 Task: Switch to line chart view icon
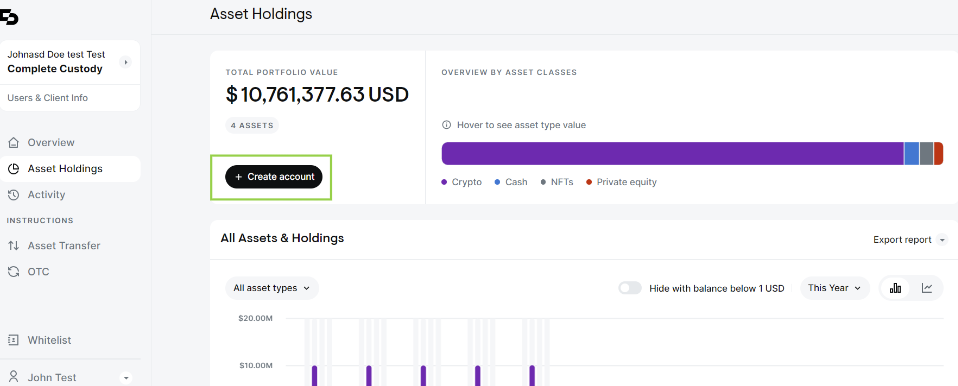click(927, 288)
